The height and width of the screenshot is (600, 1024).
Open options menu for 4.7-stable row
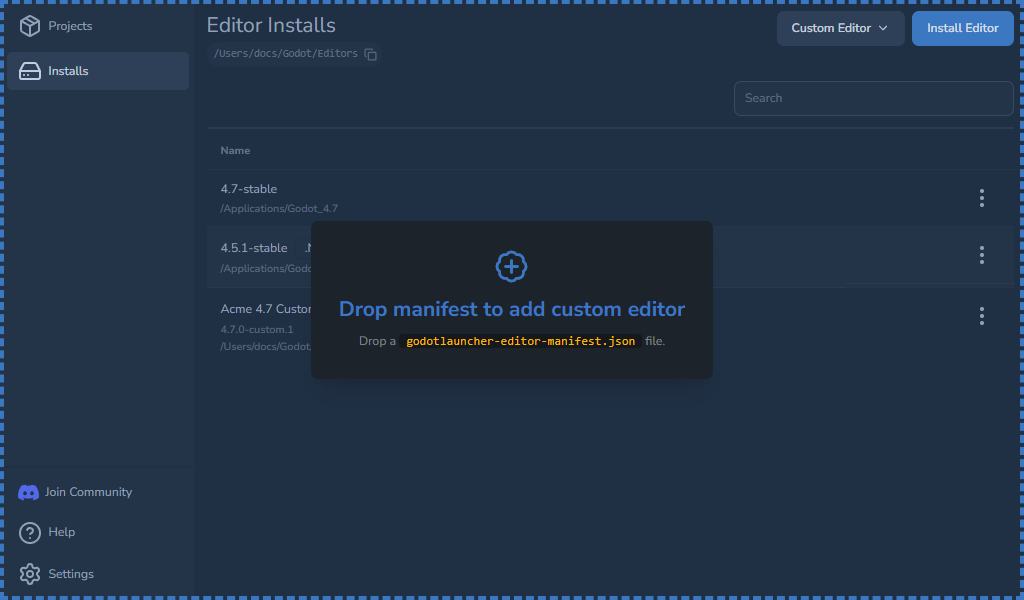982,198
